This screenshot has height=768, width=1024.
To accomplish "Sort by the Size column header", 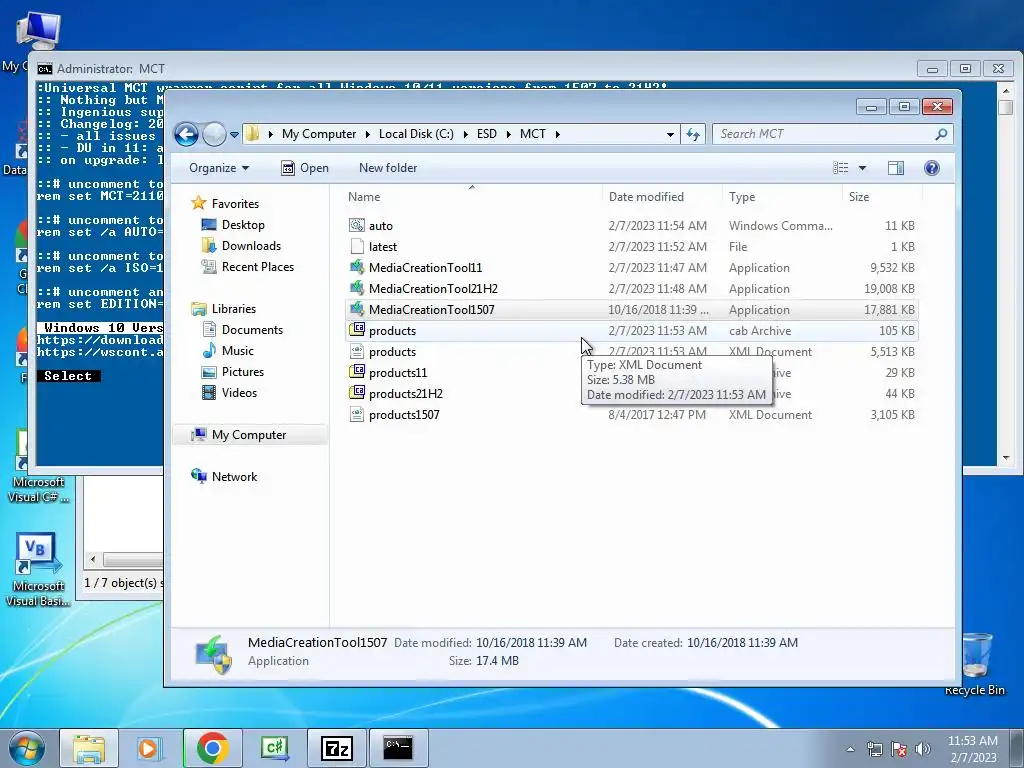I will point(859,197).
